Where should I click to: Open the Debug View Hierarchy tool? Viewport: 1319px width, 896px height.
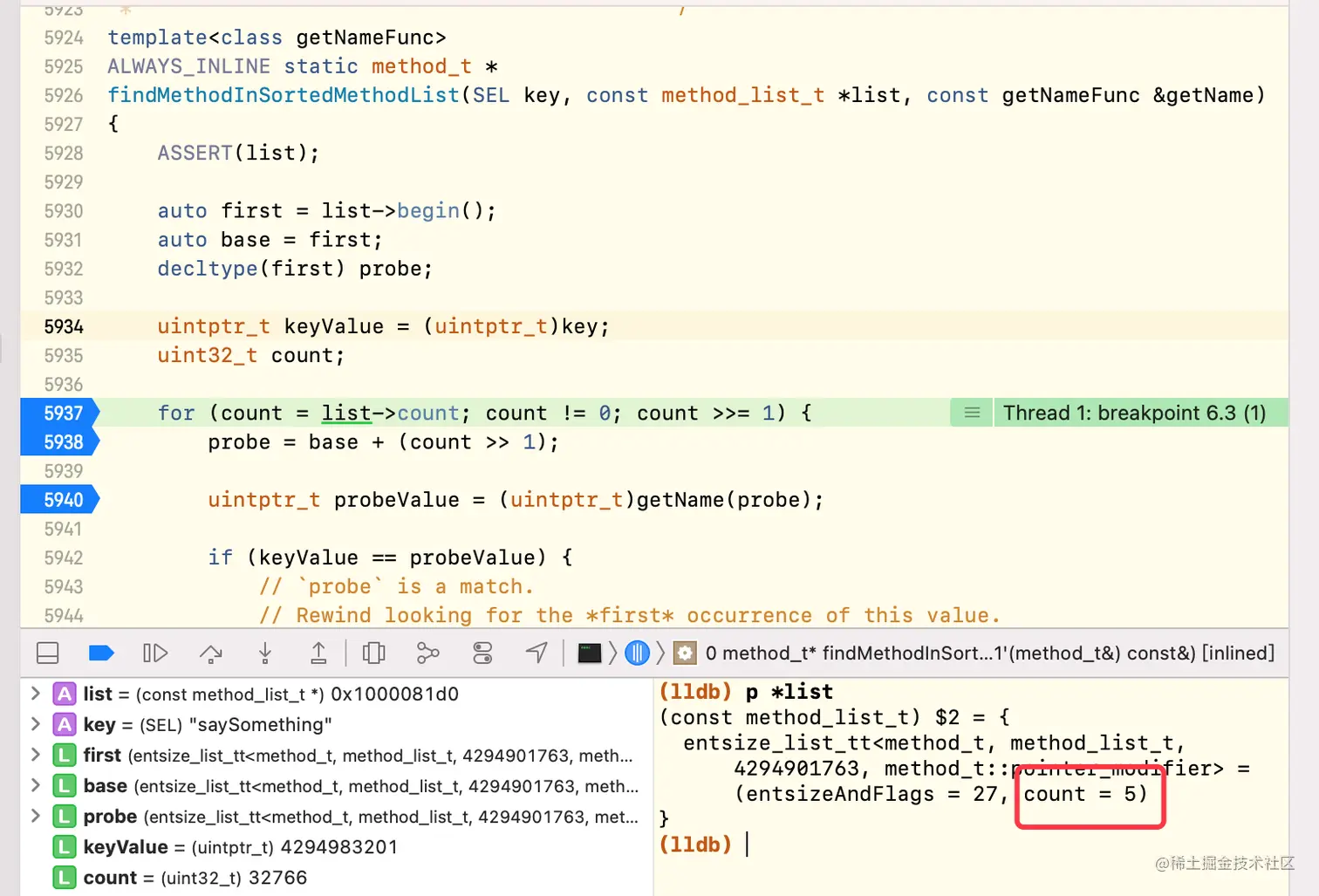click(373, 653)
